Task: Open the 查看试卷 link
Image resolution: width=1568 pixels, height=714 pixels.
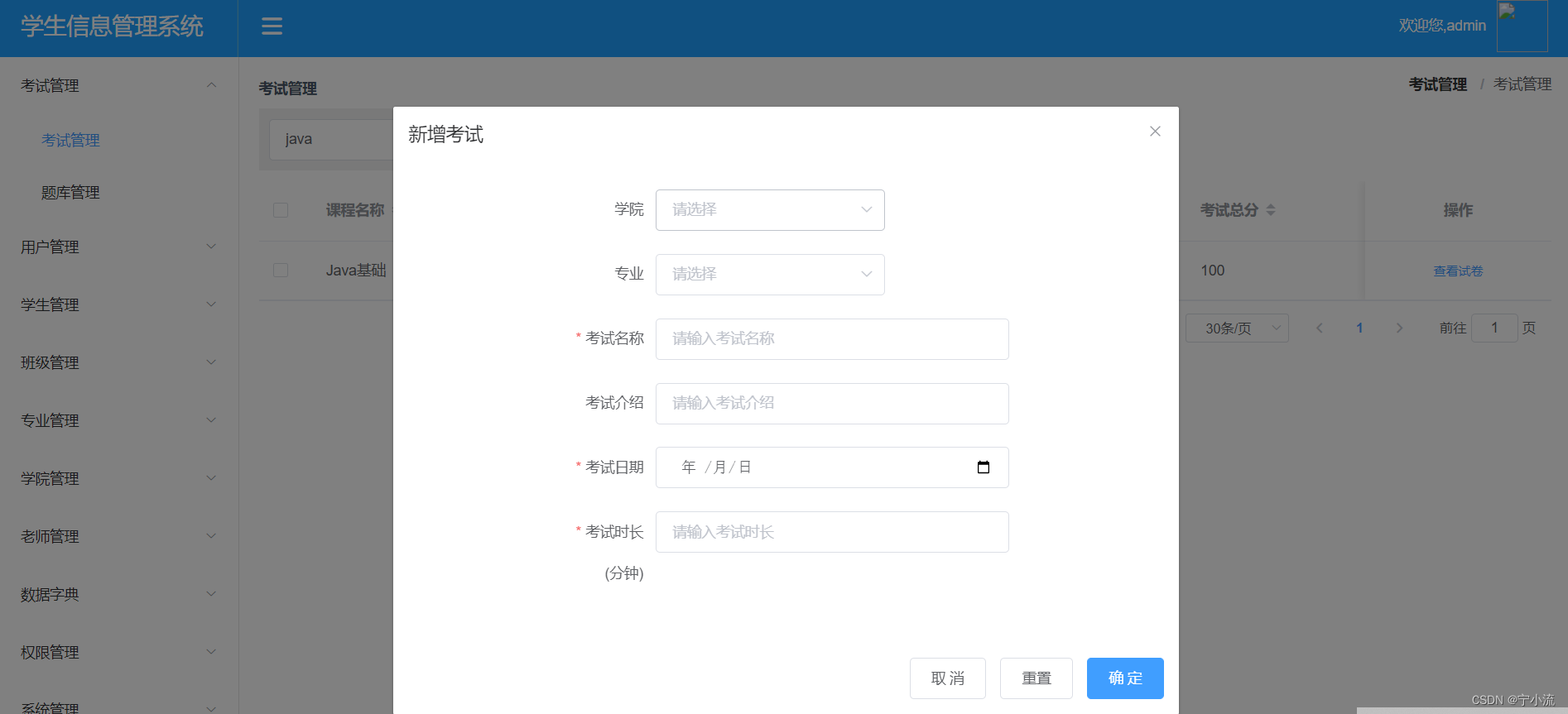Action: pyautogui.click(x=1458, y=271)
